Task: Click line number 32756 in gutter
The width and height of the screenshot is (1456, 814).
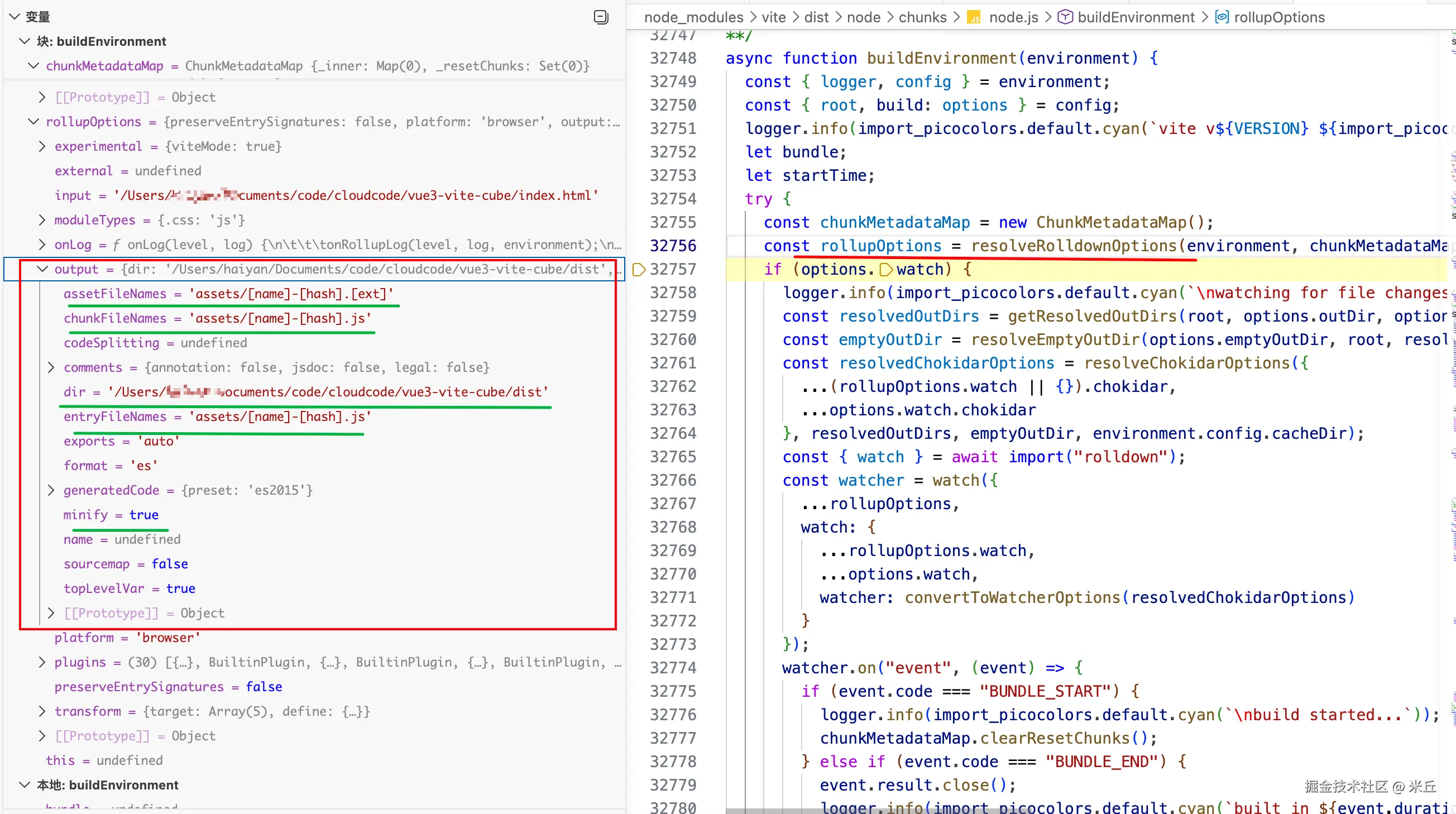Action: [673, 246]
